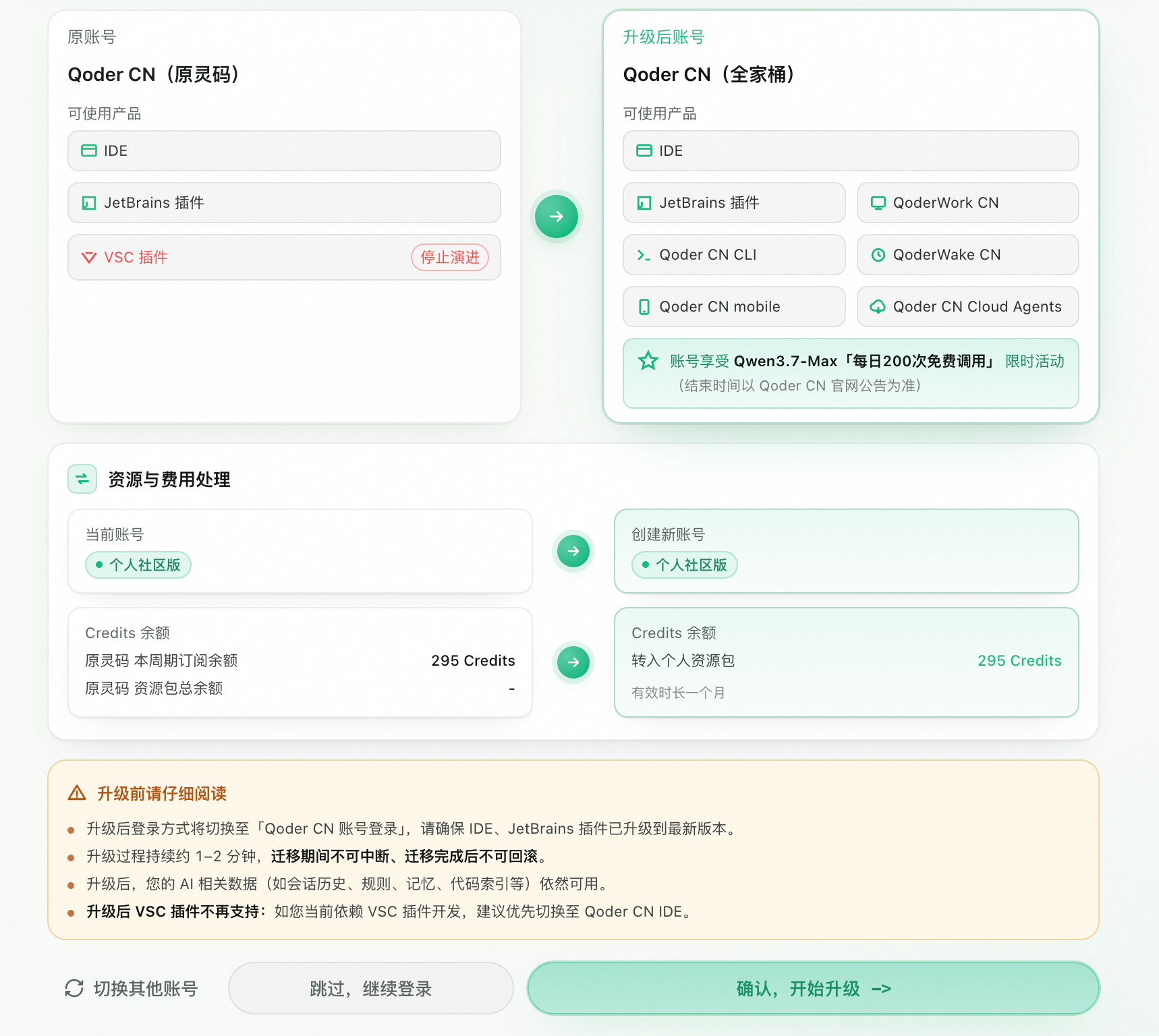This screenshot has width=1159, height=1036.
Task: Click the star icon beside Qwen3.7-Max promotion
Action: click(648, 361)
